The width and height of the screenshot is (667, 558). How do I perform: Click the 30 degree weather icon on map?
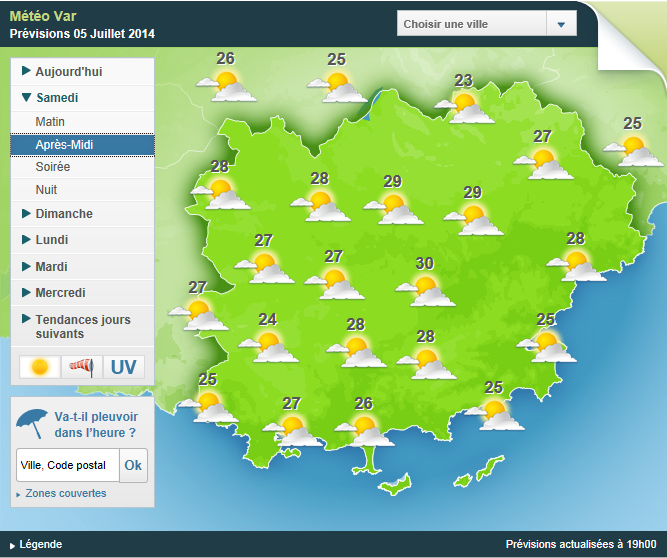pos(430,287)
